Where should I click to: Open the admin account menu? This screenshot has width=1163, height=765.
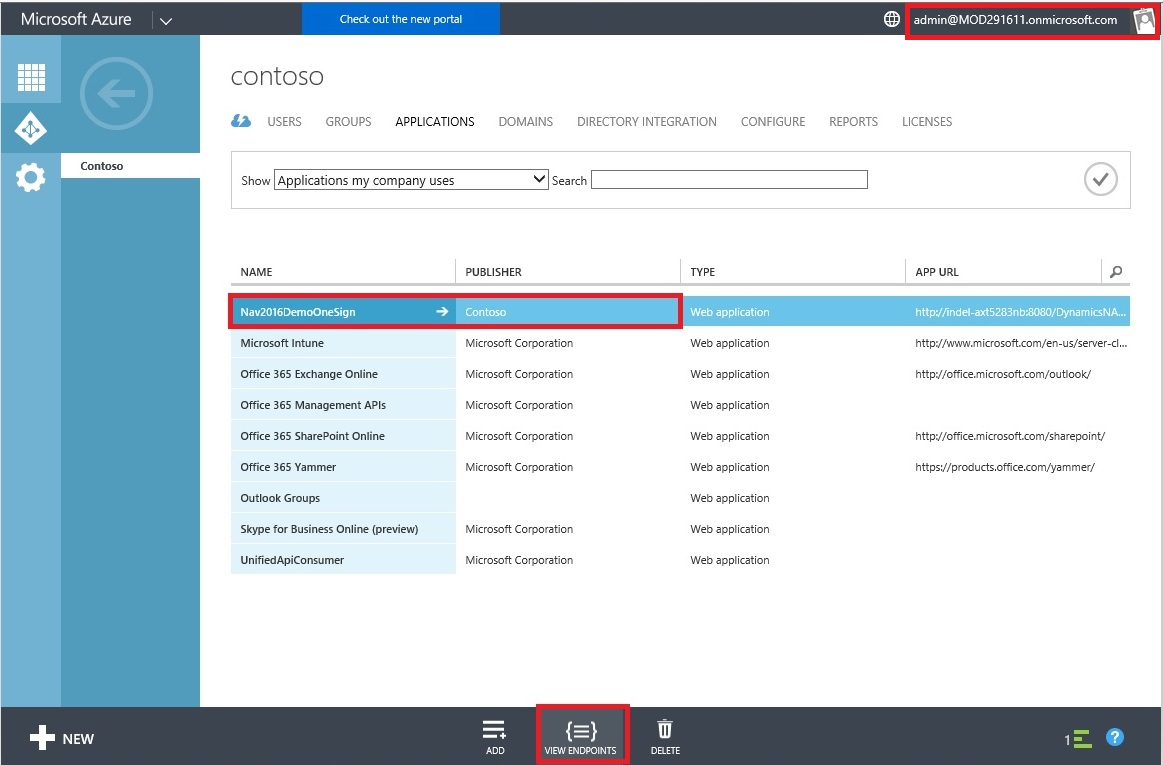tap(1016, 20)
